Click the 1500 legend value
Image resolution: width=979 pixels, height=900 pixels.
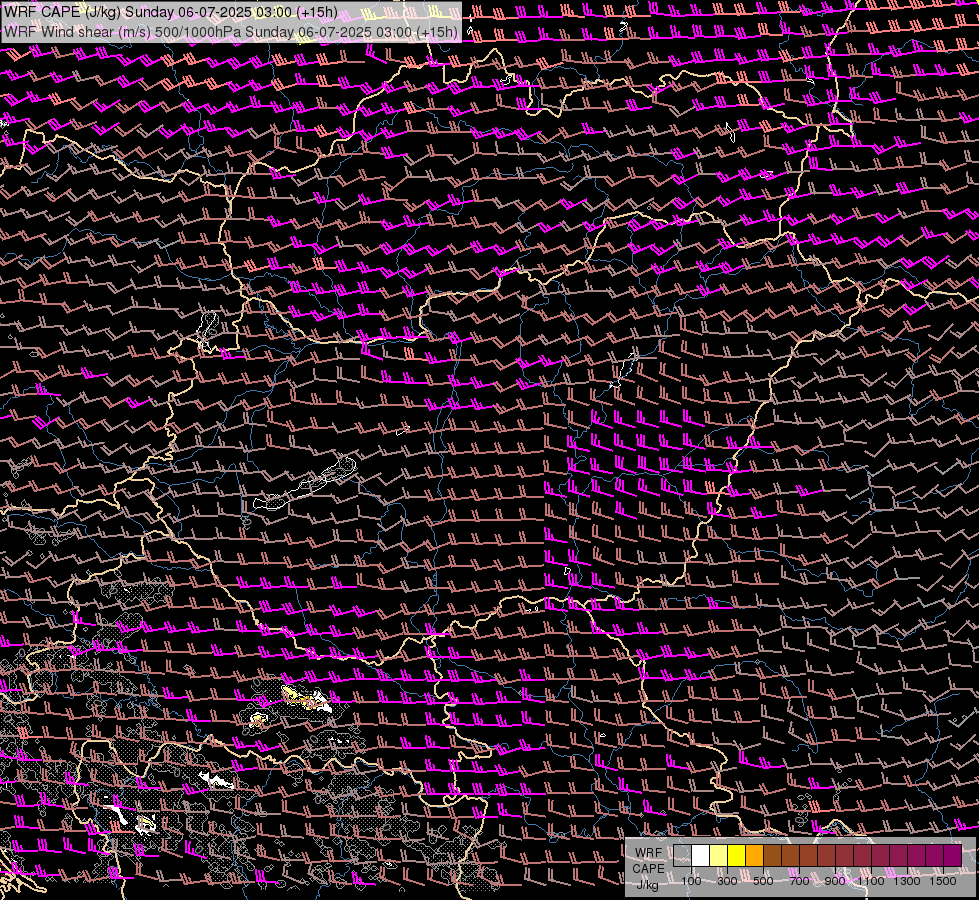pyautogui.click(x=943, y=881)
